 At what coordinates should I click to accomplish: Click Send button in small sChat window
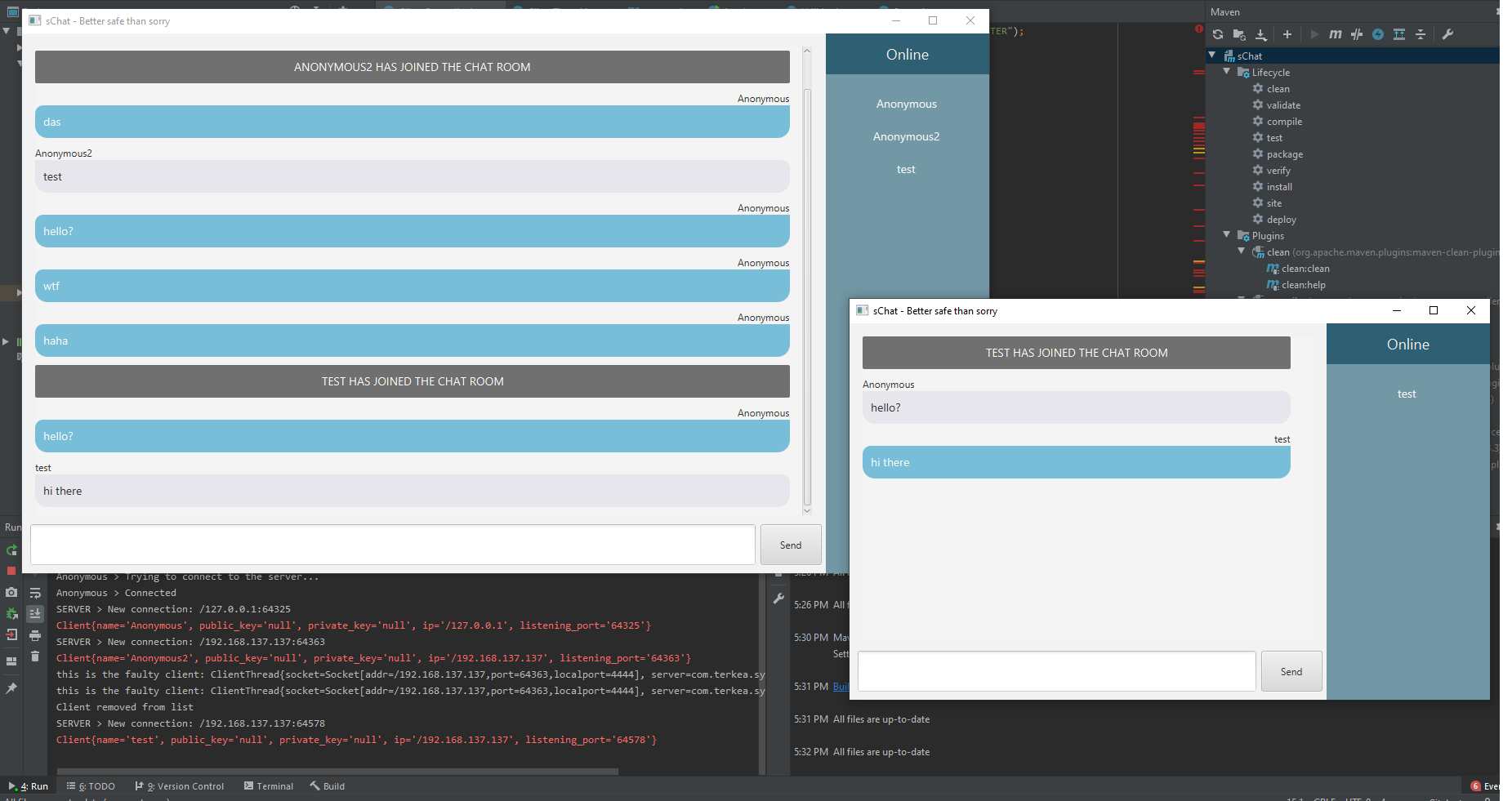(x=1291, y=671)
